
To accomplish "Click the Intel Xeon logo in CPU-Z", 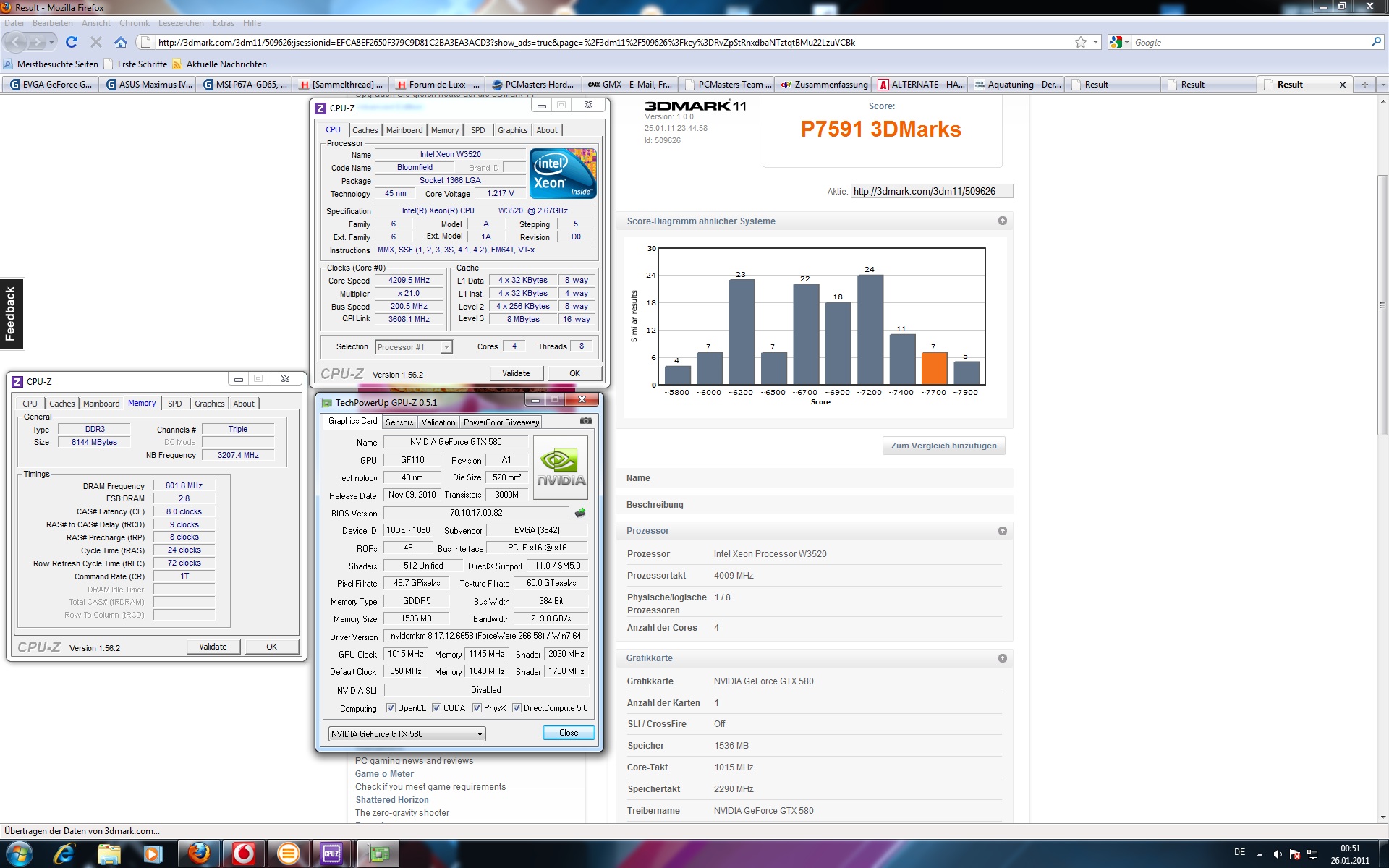I will 563,174.
